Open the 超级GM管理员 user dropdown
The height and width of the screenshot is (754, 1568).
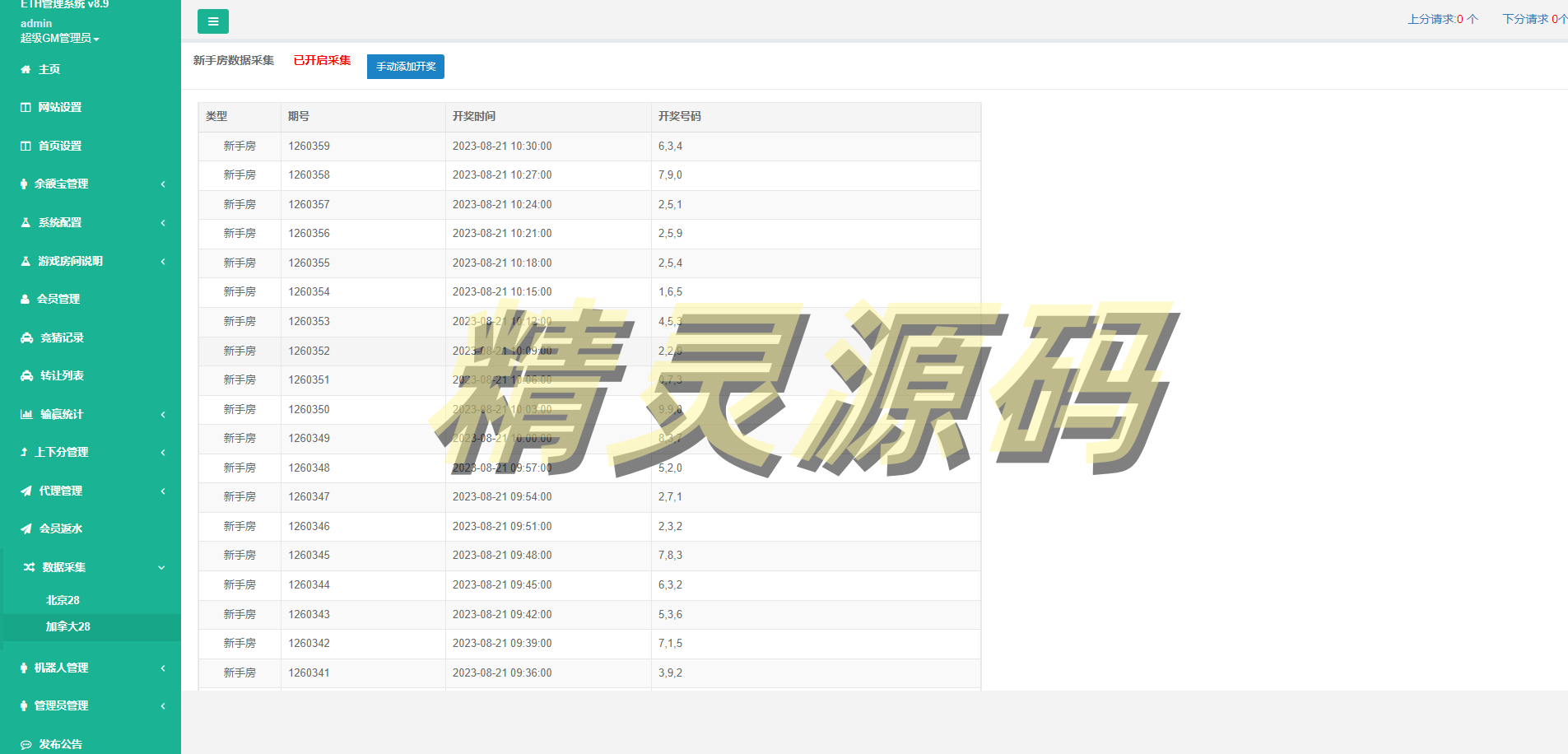click(x=59, y=39)
